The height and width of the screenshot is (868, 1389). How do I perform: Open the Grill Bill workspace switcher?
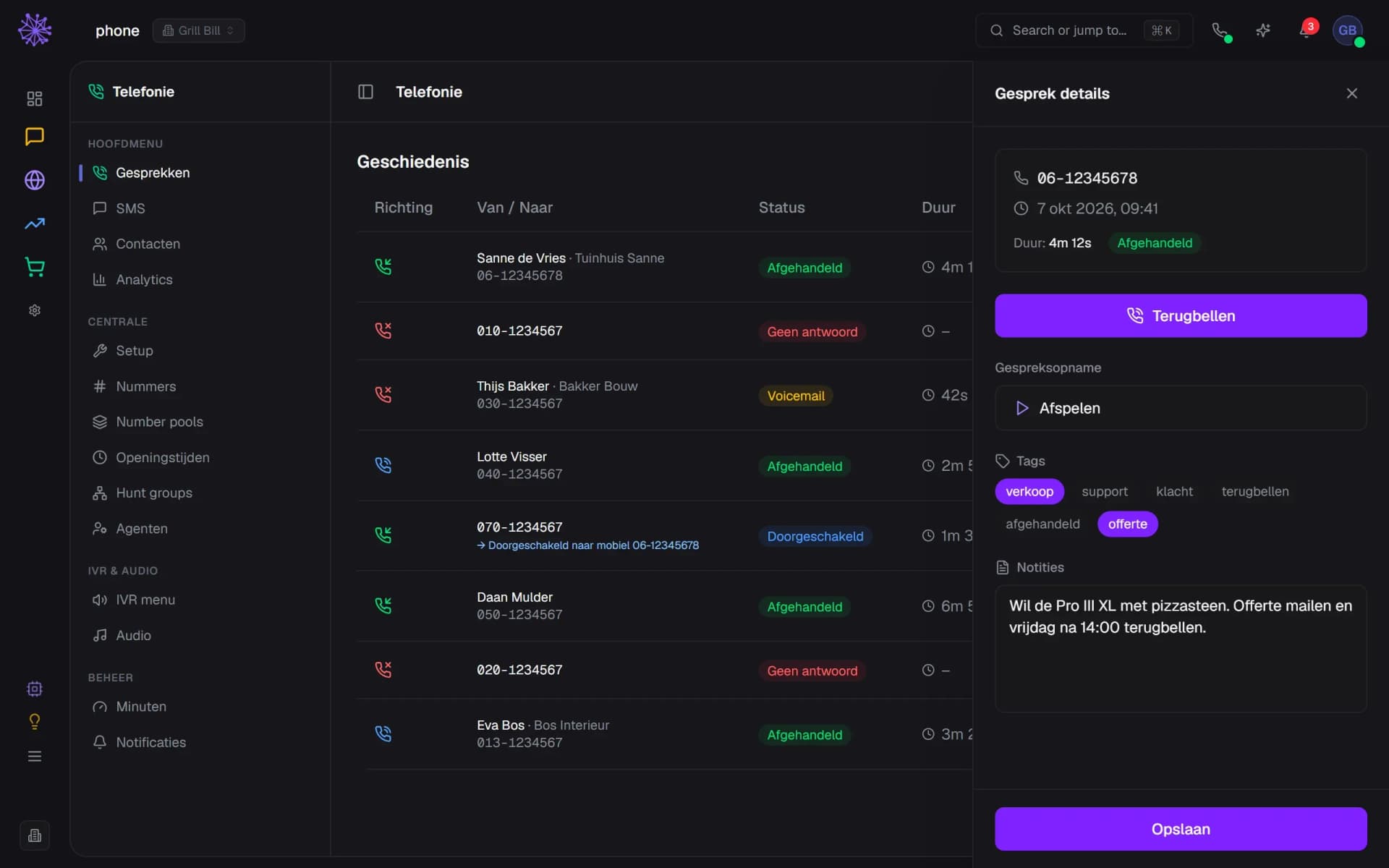198,30
